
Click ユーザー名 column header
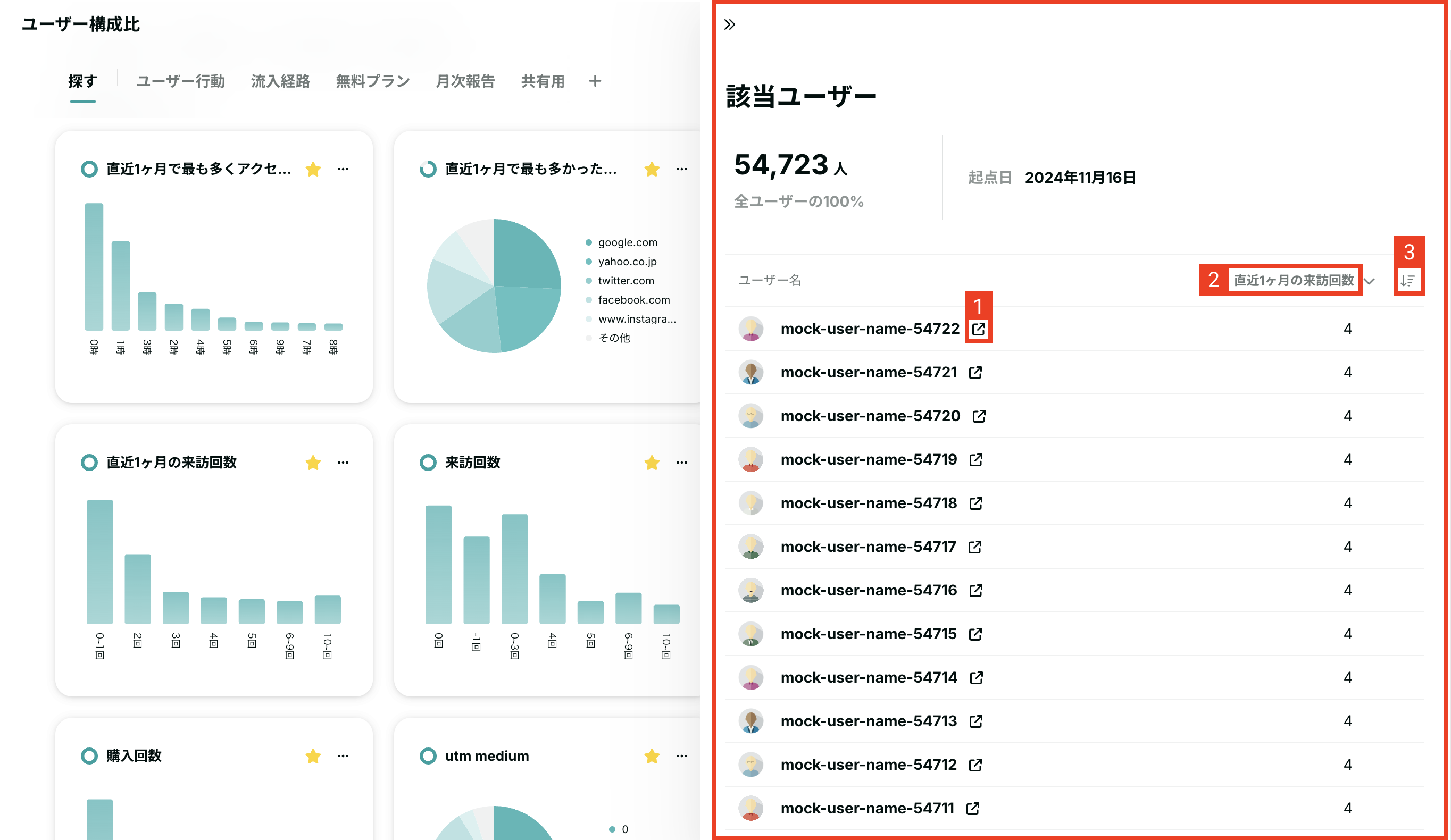tap(770, 280)
